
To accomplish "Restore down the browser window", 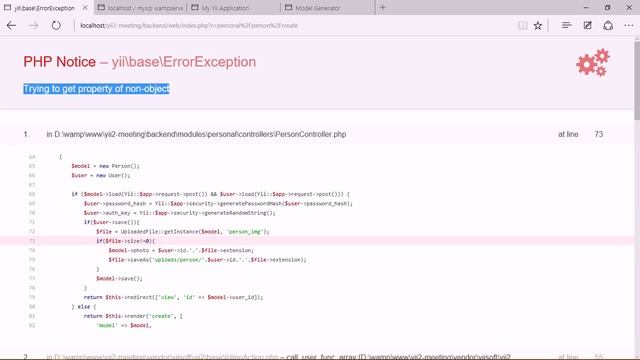I will (607, 7).
